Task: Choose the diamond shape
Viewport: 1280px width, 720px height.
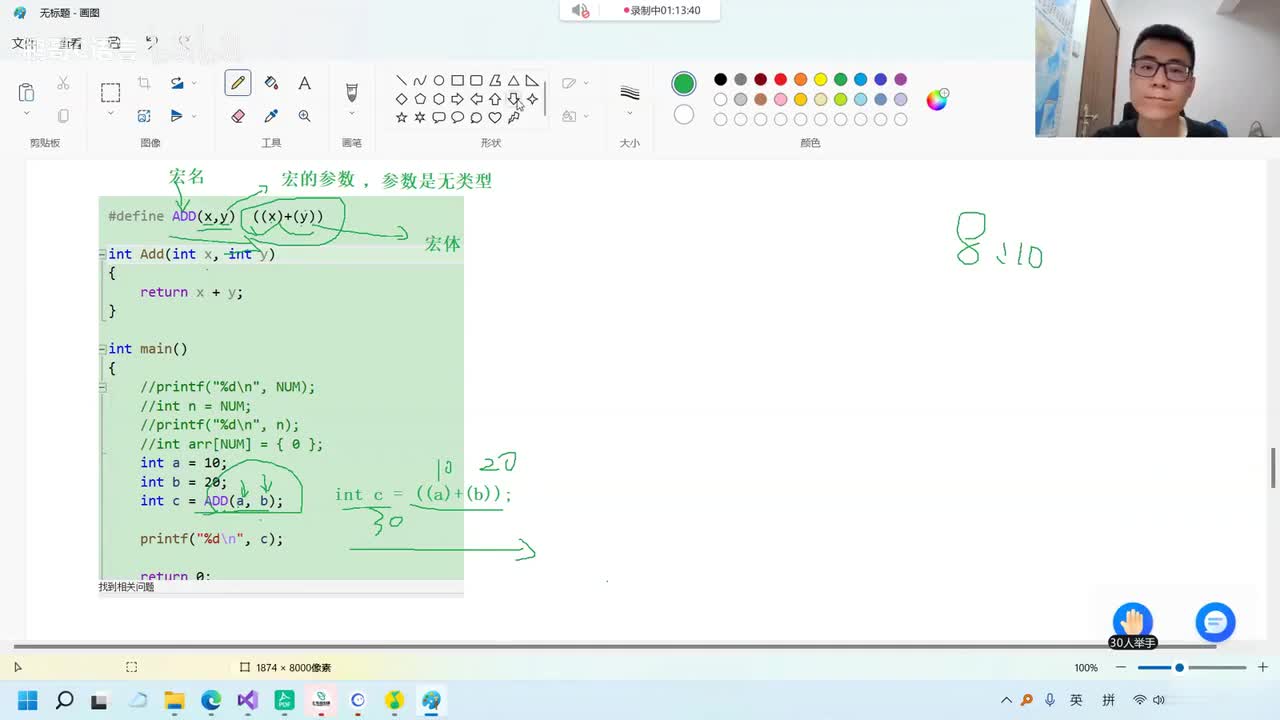Action: coord(401,99)
